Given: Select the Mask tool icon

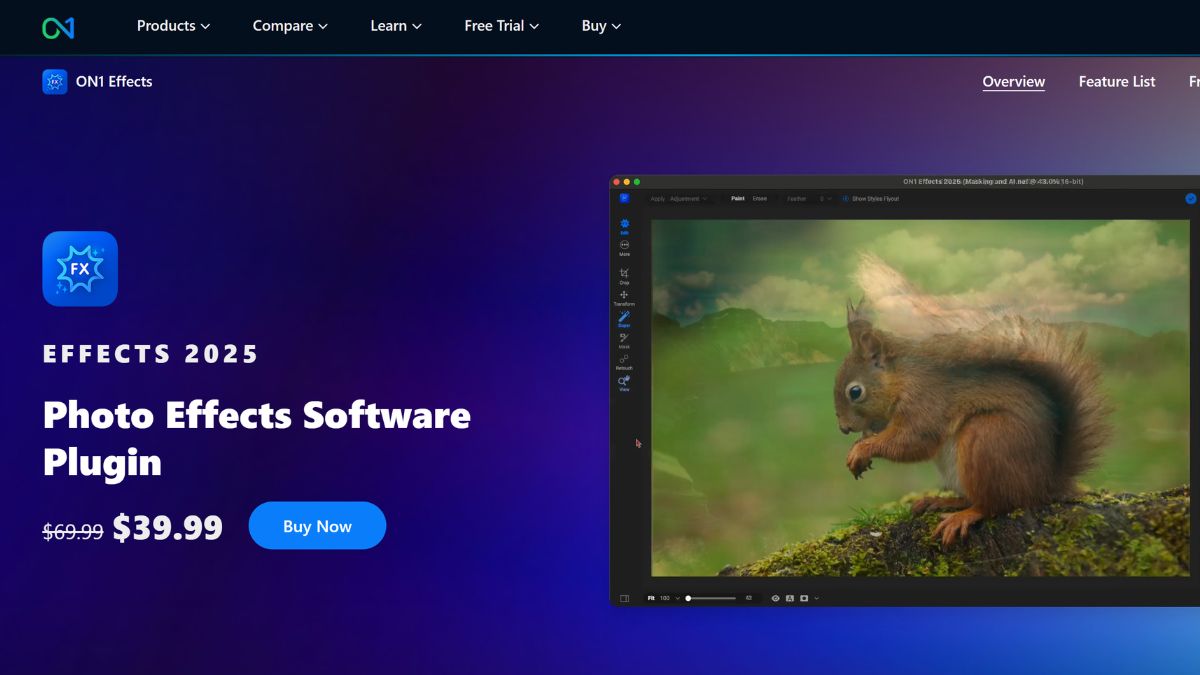Looking at the screenshot, I should 624,340.
